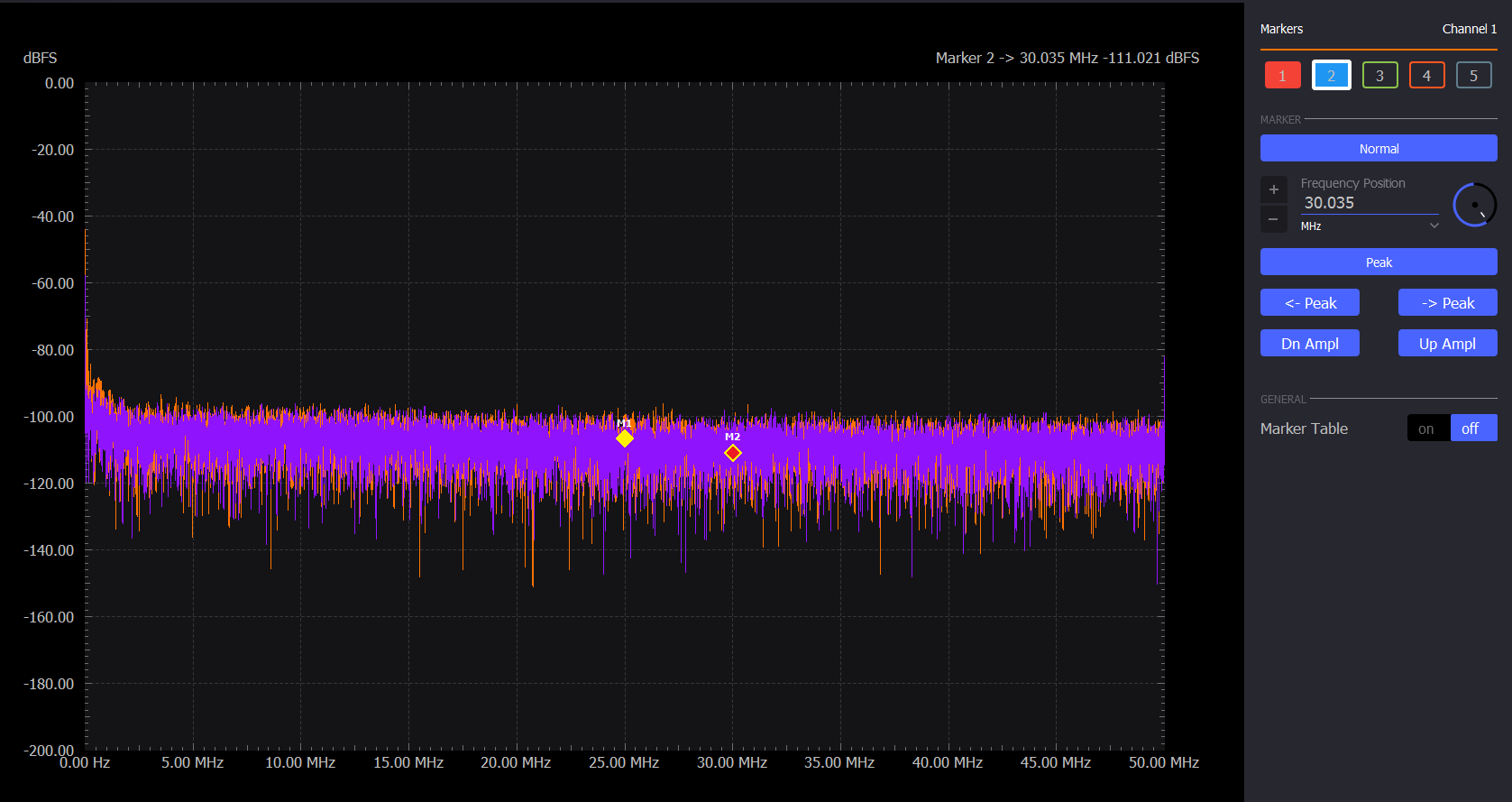Click the -160.00 dBFS axis label

pos(49,617)
